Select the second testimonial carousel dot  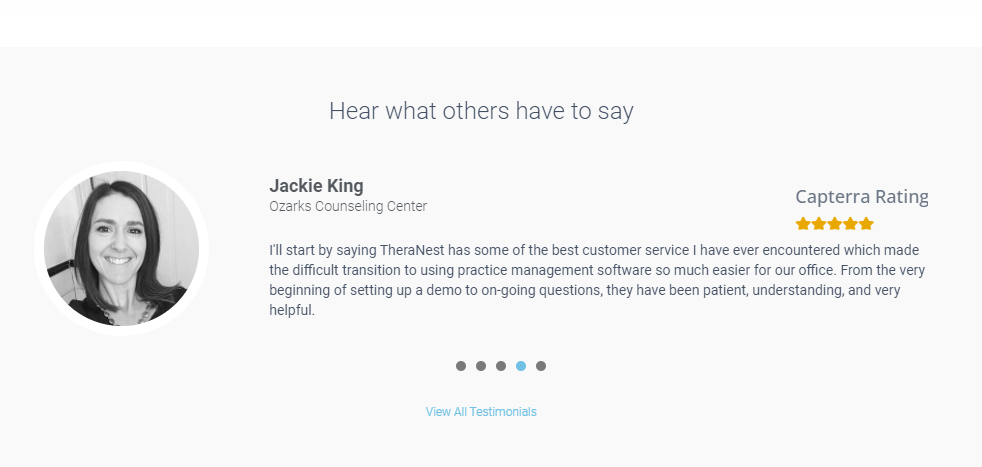(x=481, y=366)
